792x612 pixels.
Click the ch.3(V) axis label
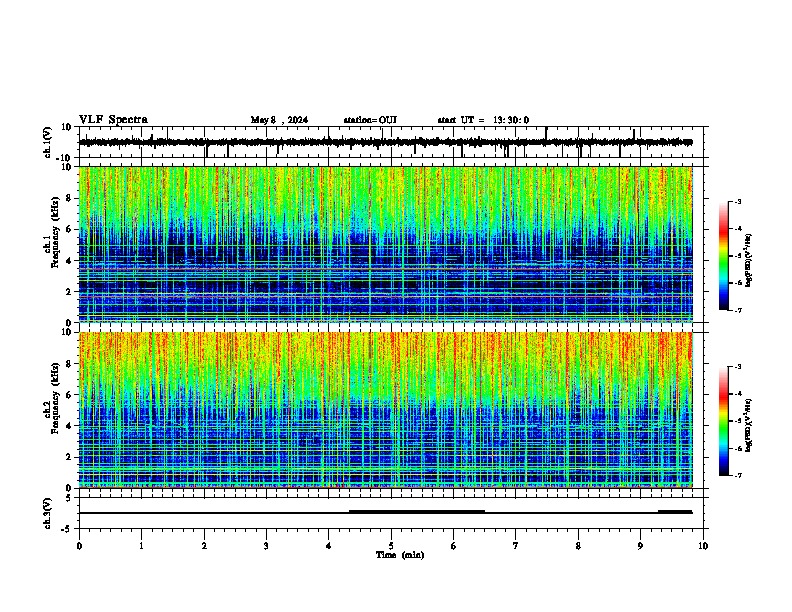pyautogui.click(x=48, y=513)
